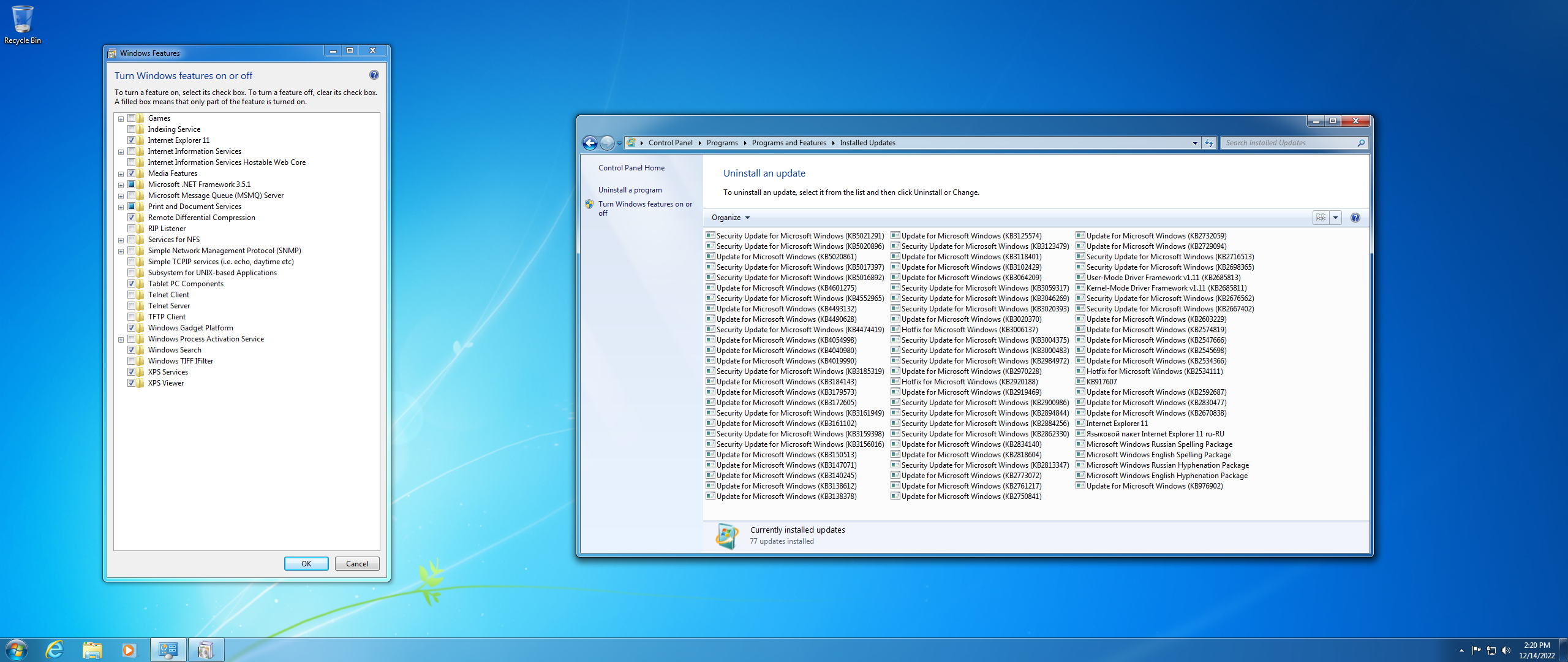Click Control Panel in the breadcrumb
This screenshot has width=1568, height=662.
pos(670,143)
